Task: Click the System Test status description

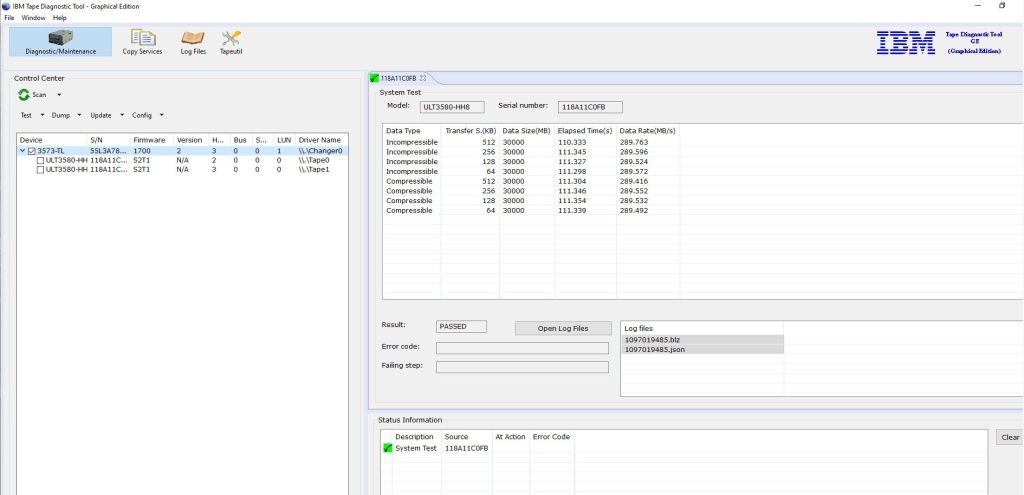Action: click(416, 449)
